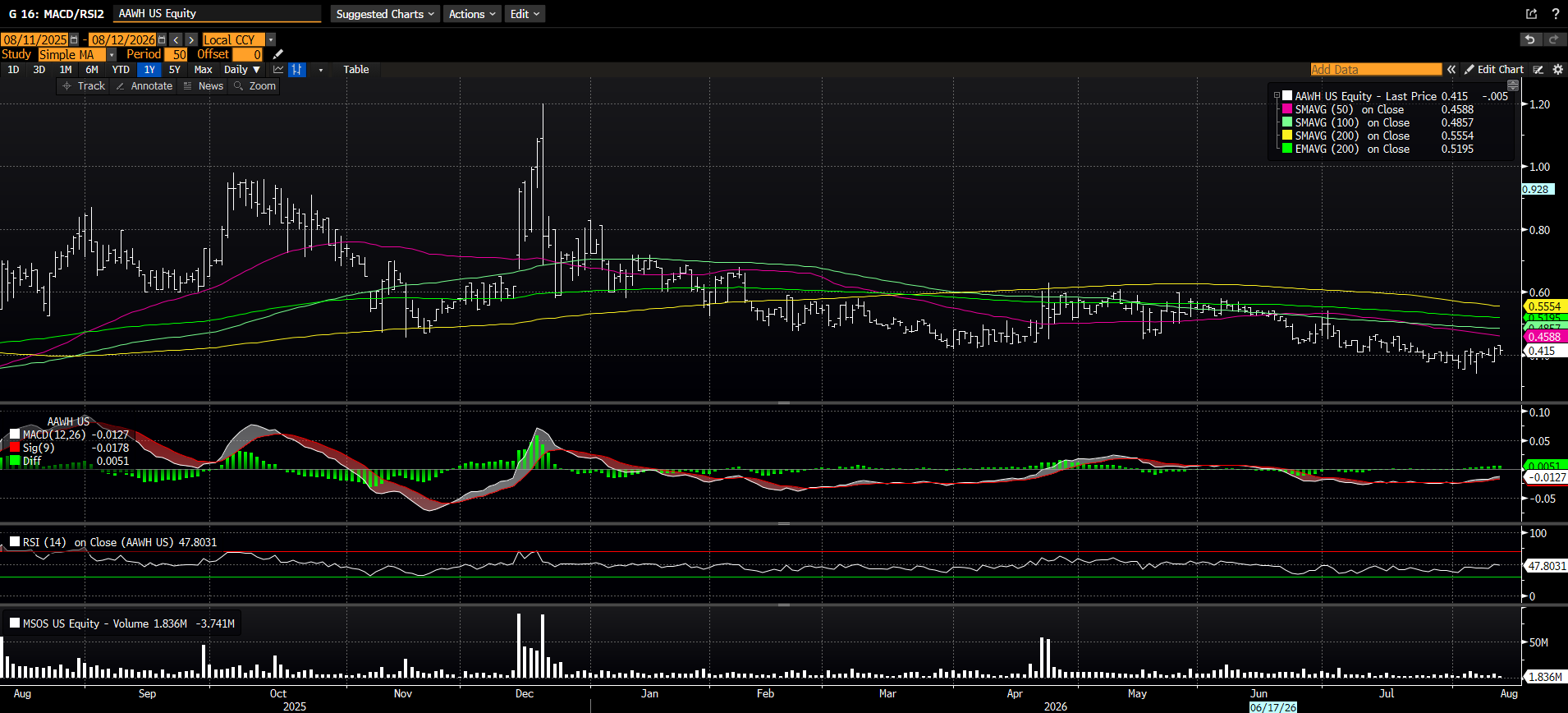Open the Actions dropdown menu
The height and width of the screenshot is (713, 1568).
pos(472,14)
